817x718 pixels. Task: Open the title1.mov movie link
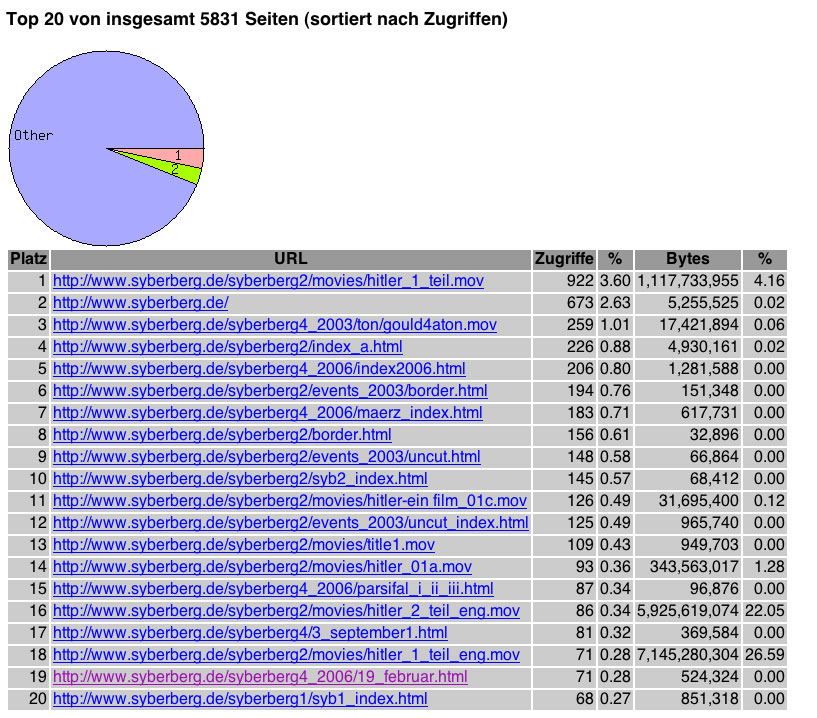[244, 545]
